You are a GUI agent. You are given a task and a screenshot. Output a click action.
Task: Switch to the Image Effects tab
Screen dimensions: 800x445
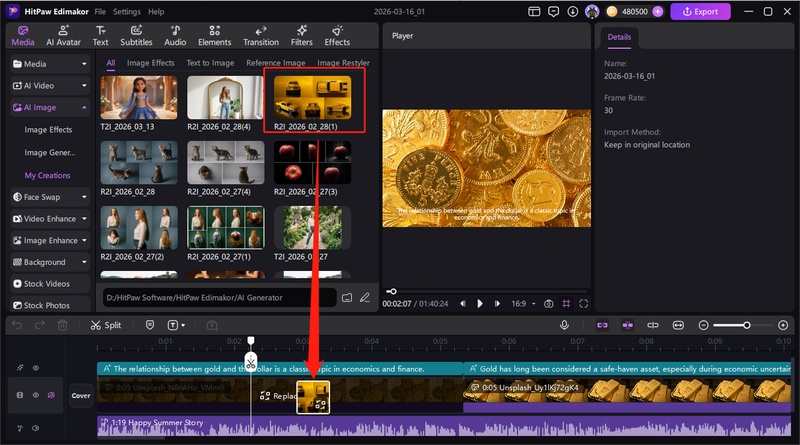(151, 63)
